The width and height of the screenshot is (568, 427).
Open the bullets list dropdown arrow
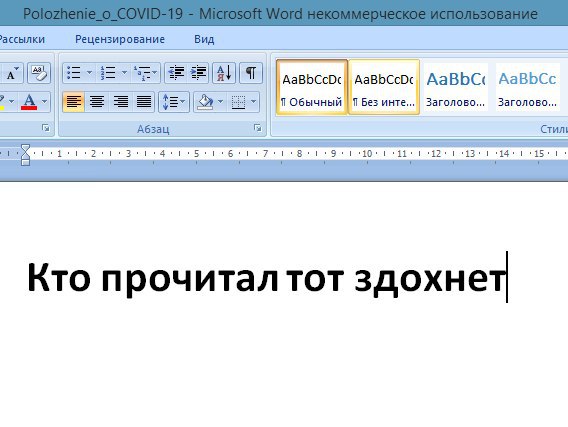click(x=89, y=73)
